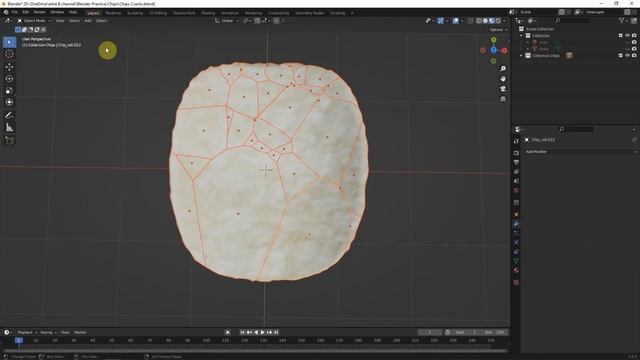Click the timeline play button
The width and height of the screenshot is (640, 360).
(262, 332)
